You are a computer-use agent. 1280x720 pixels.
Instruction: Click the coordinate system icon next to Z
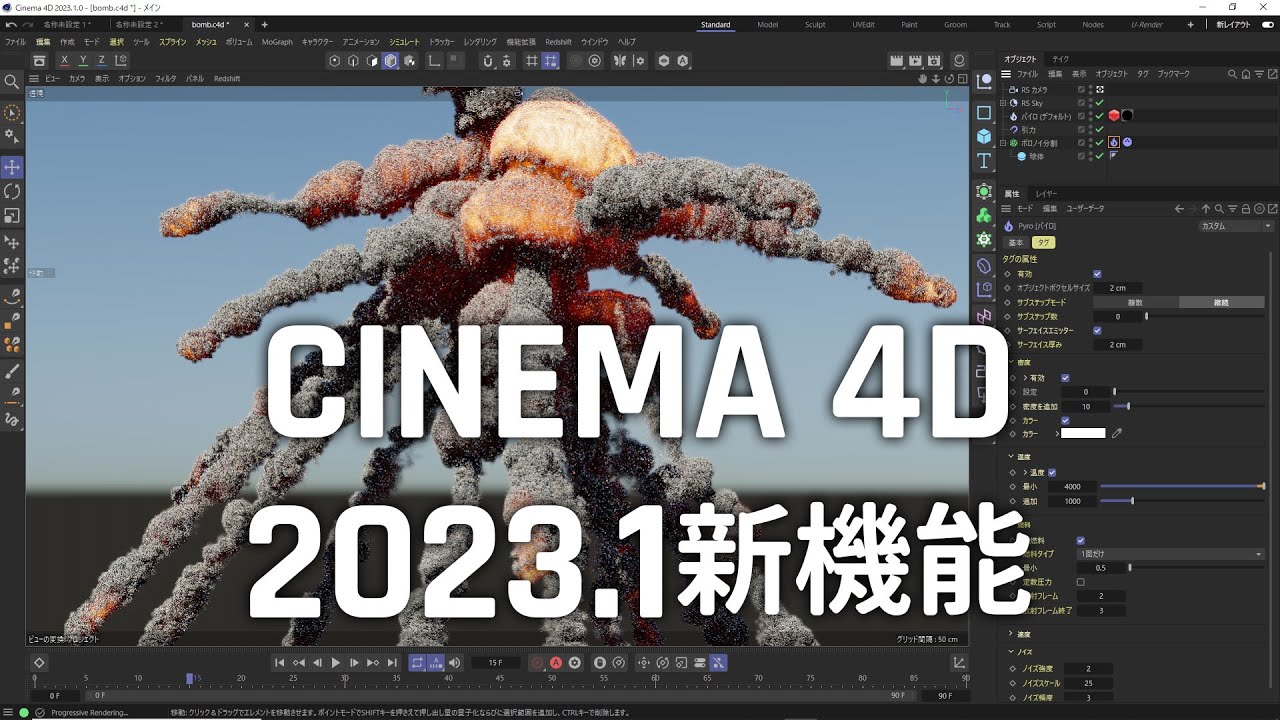119,61
